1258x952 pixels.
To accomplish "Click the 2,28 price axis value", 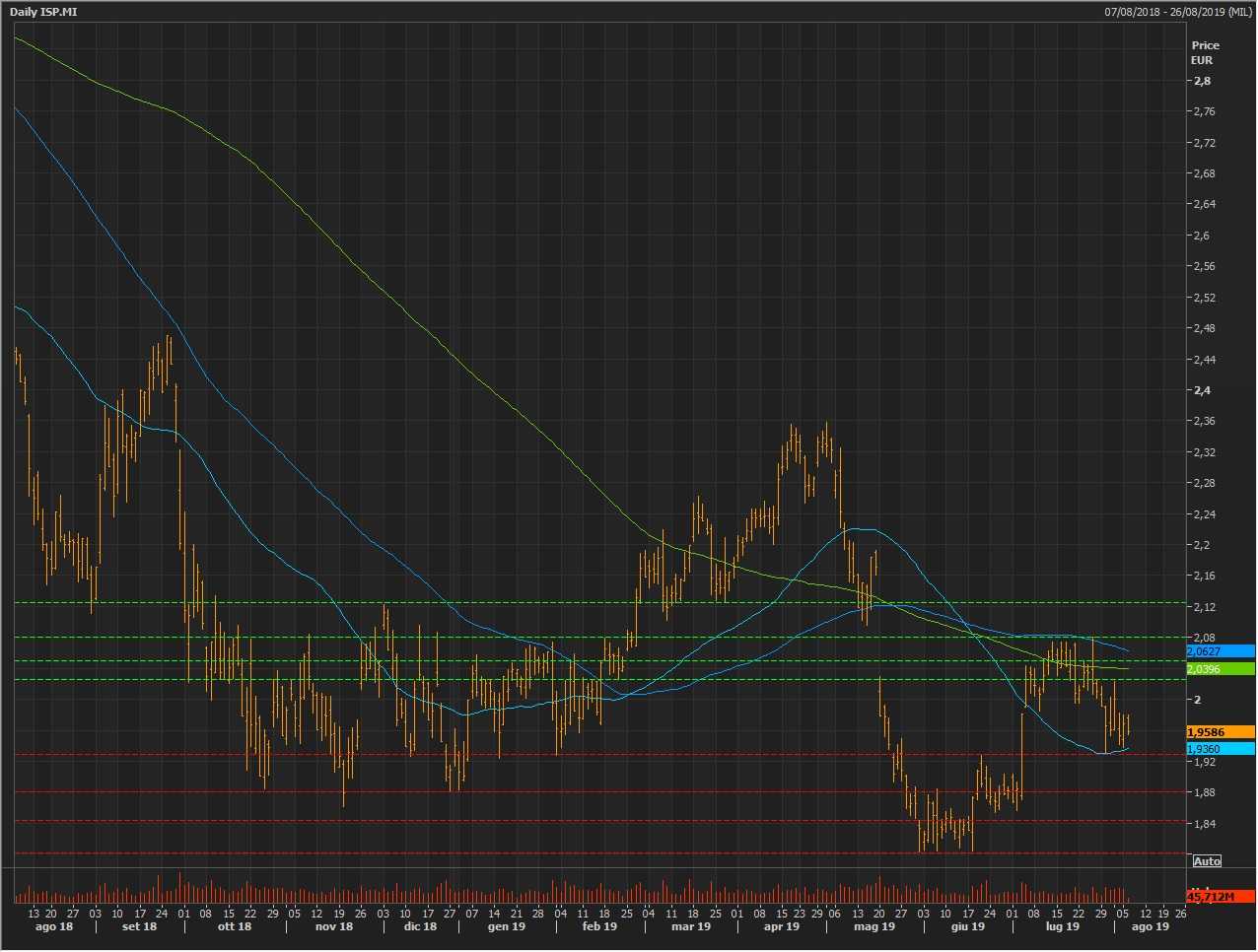I will point(1204,483).
